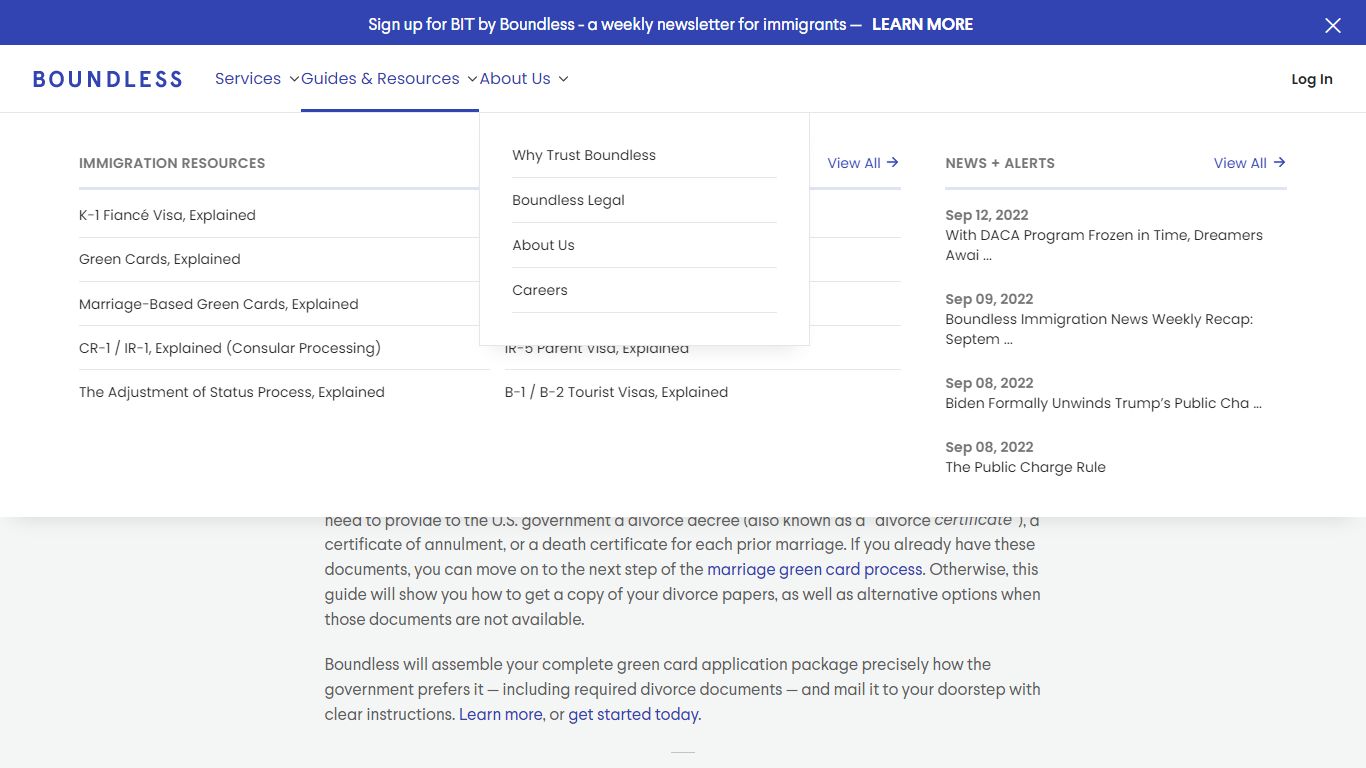Screen dimensions: 1366x768
Task: Expand the Services chevron arrow
Action: (294, 79)
